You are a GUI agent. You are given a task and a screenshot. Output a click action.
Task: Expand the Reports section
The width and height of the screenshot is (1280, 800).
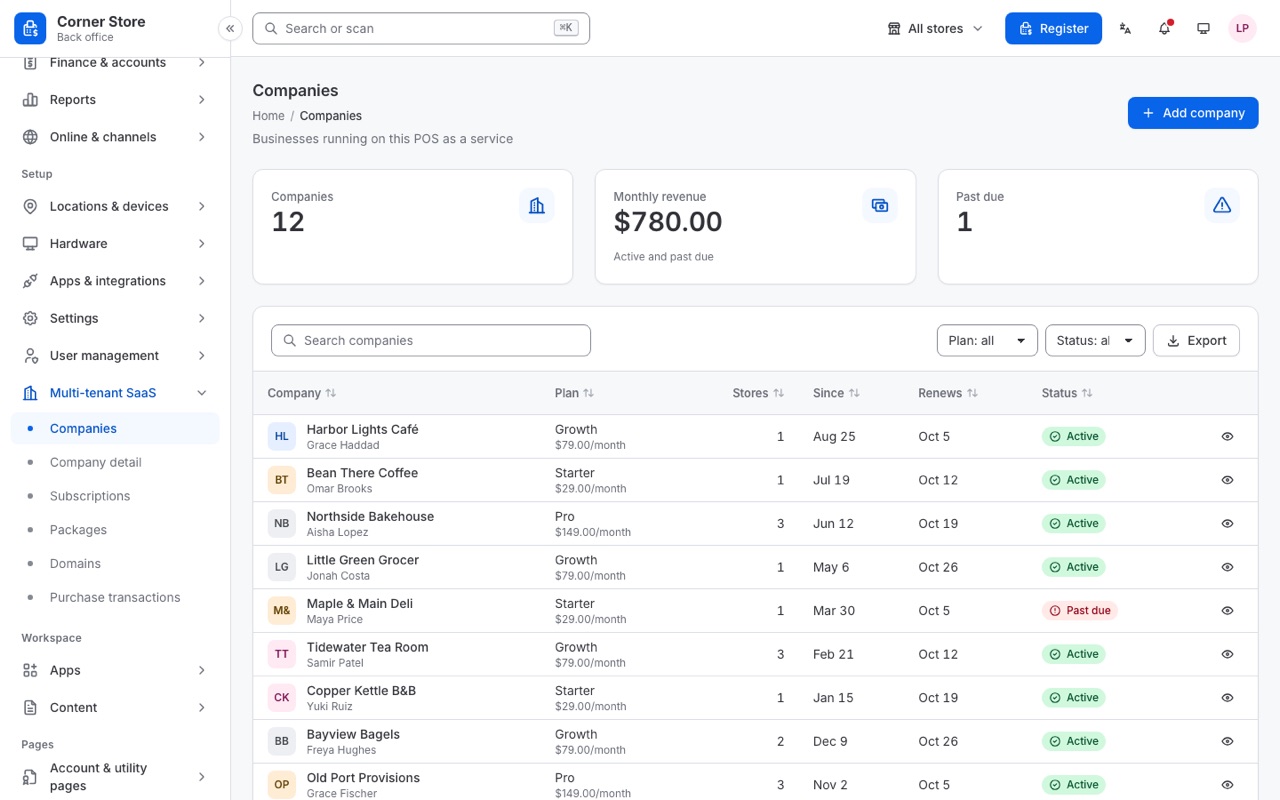pyautogui.click(x=115, y=99)
